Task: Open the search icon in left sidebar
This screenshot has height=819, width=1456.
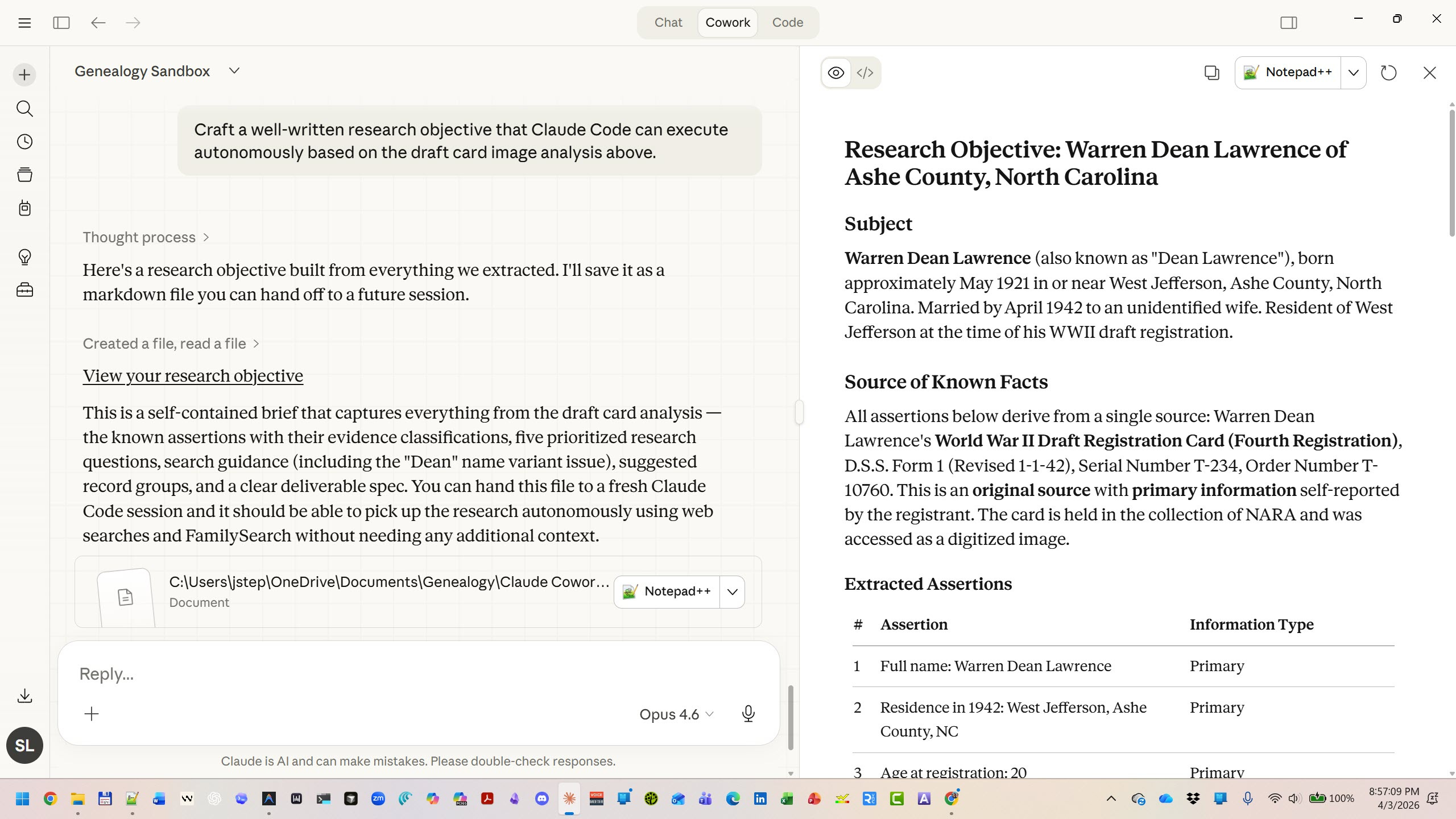Action: pos(24,108)
